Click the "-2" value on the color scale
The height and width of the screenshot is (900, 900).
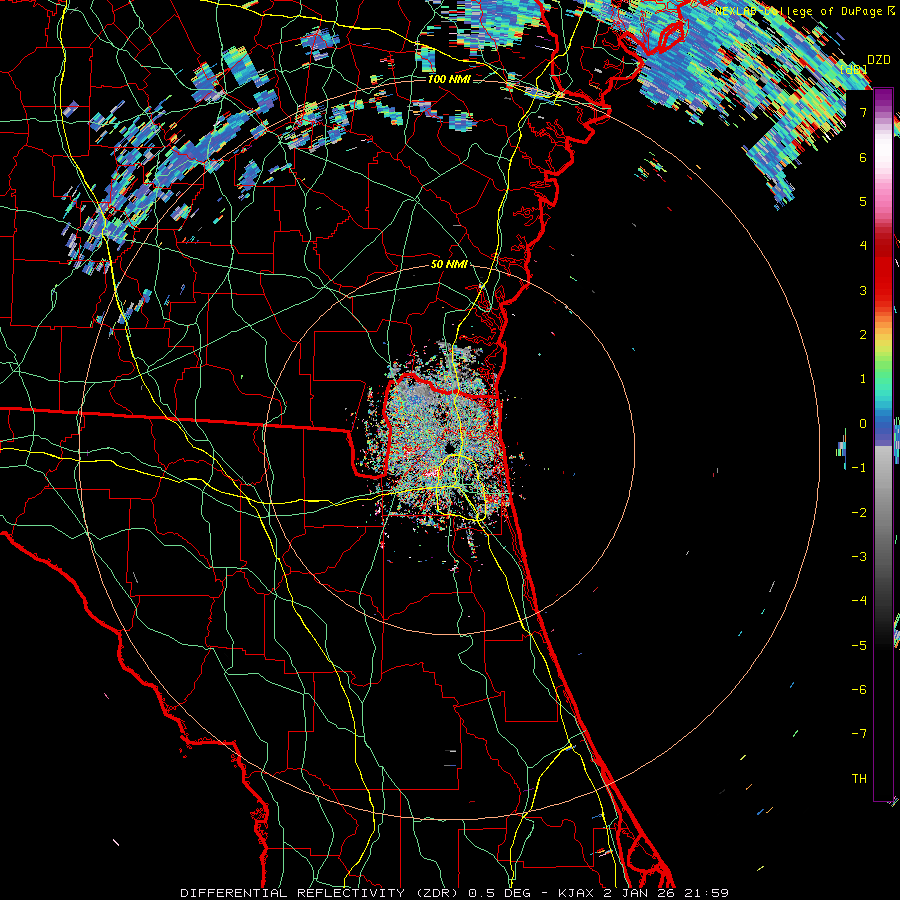coord(859,513)
